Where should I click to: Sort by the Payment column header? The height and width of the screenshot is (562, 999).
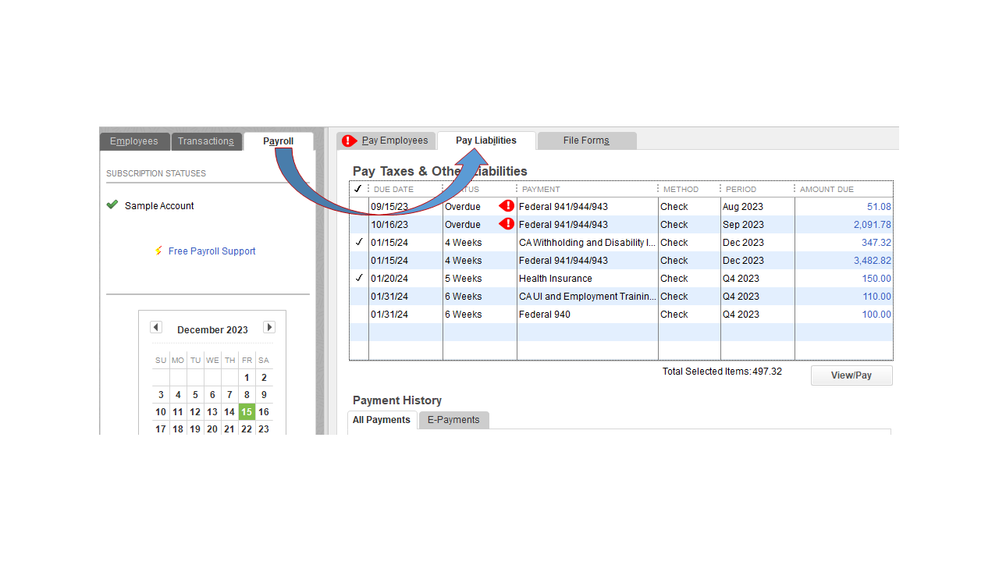click(x=587, y=189)
